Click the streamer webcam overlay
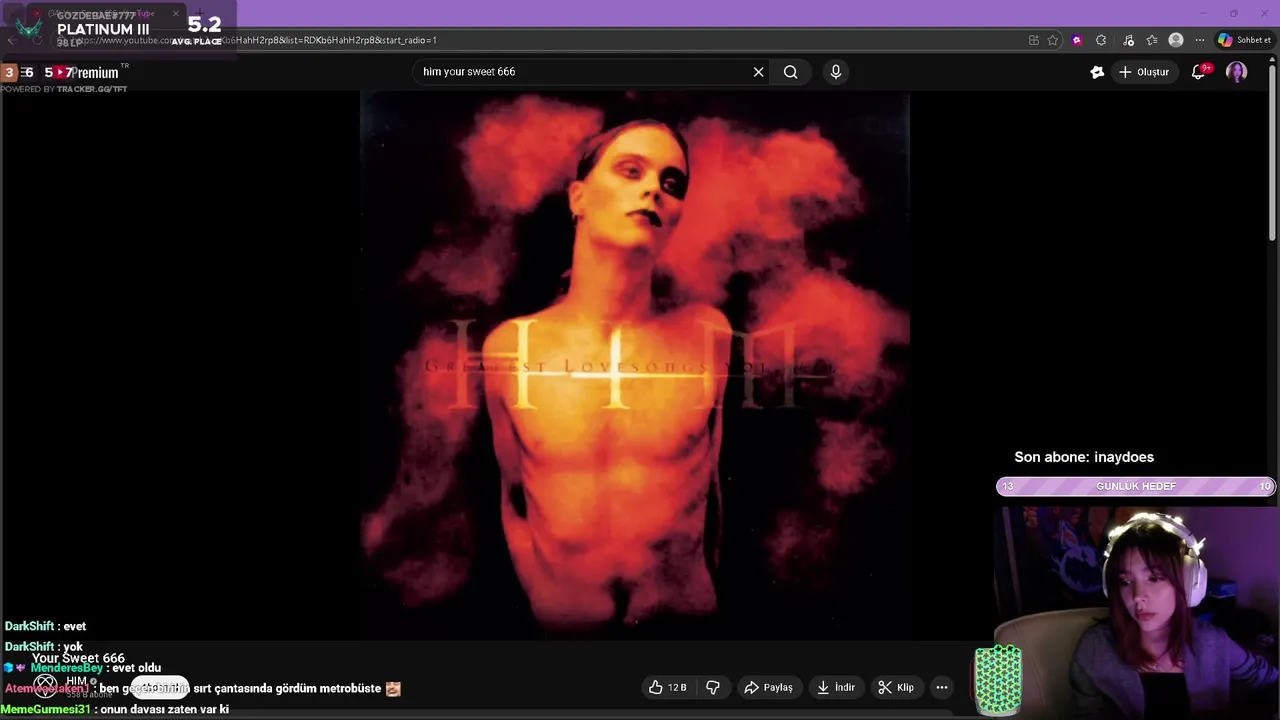Screen dimensions: 1280x720 [1137, 613]
